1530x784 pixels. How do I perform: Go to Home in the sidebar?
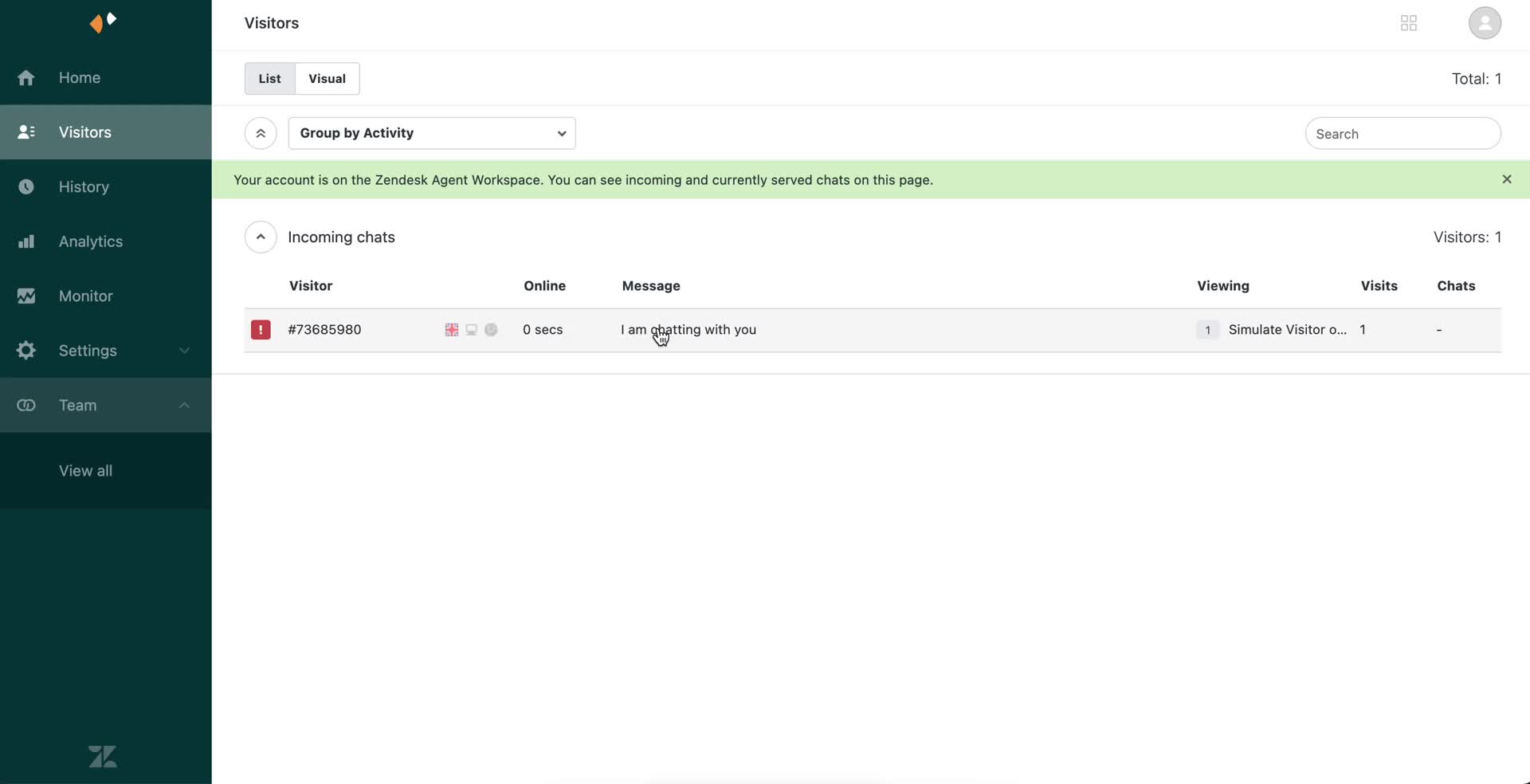click(106, 78)
